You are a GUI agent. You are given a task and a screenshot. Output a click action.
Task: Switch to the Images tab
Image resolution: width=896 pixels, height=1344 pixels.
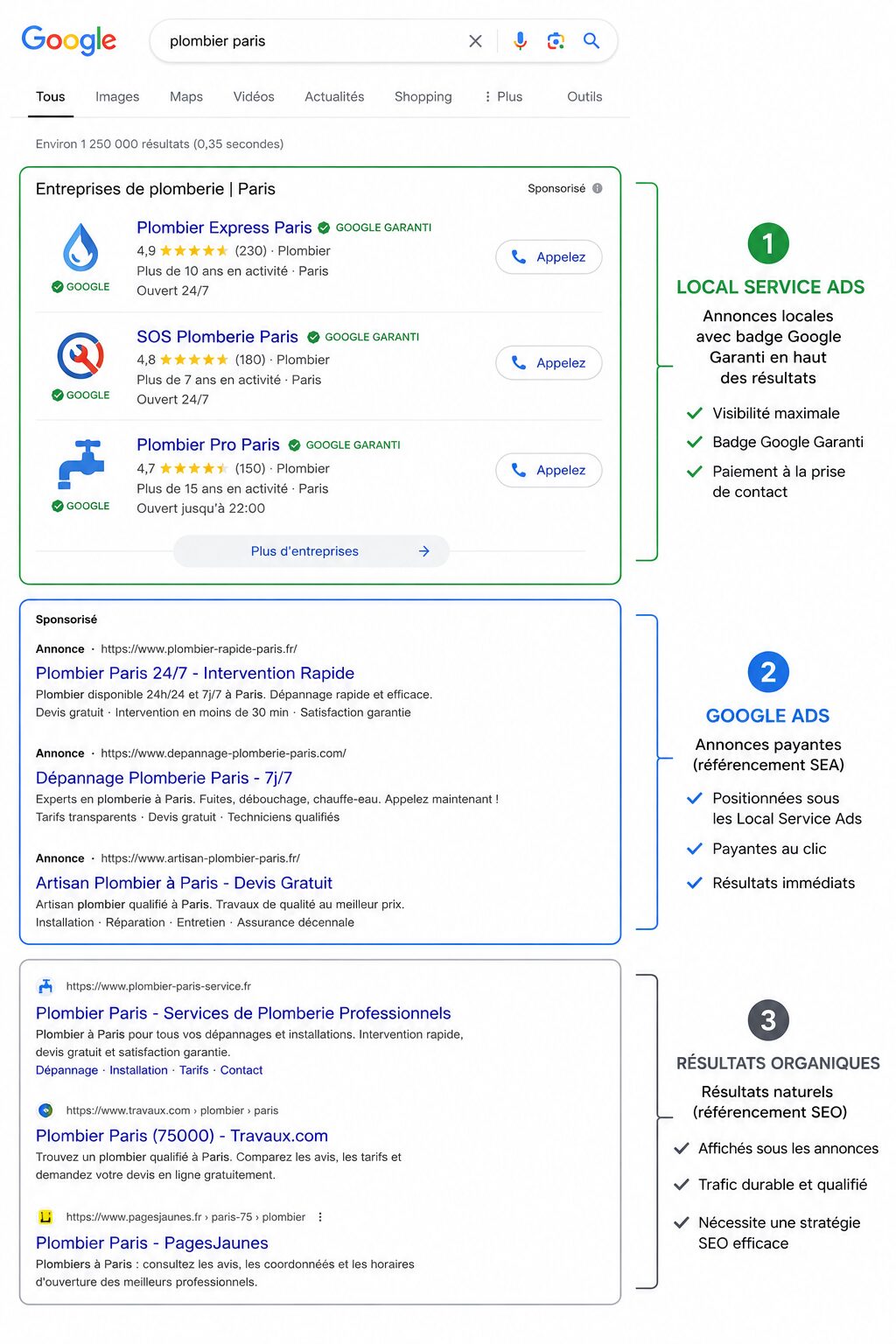coord(117,96)
